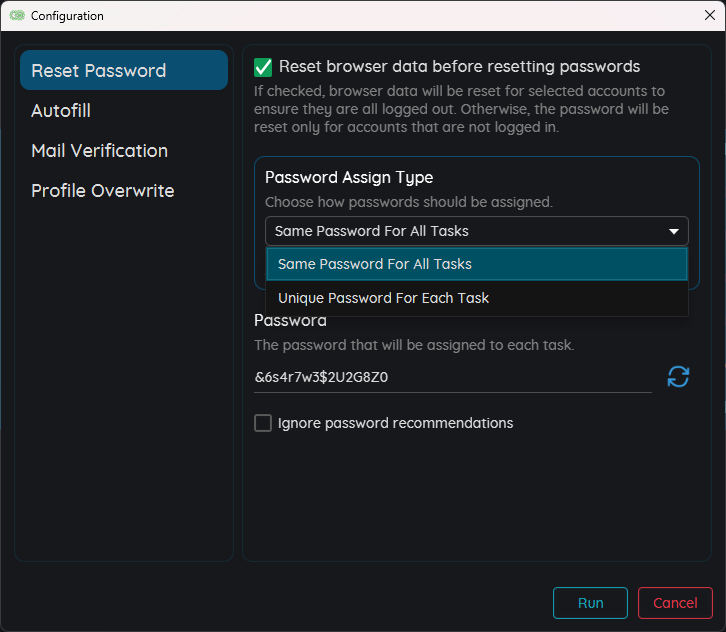Click the 'Ignore password recommendations' label text
Viewport: 726px width, 632px height.
click(x=395, y=423)
